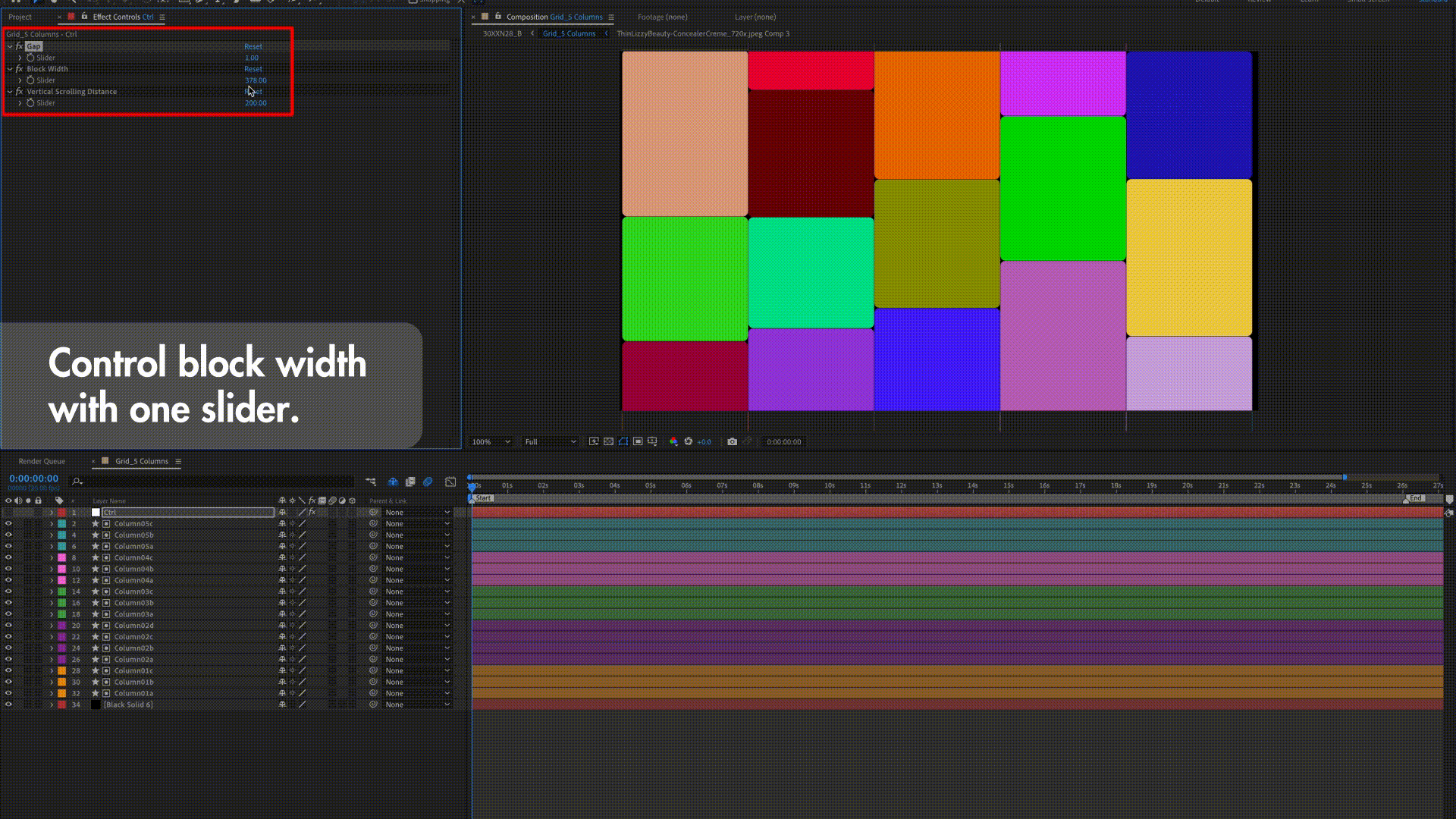Switch to the Project panel tab
Image resolution: width=1456 pixels, height=819 pixels.
20,17
